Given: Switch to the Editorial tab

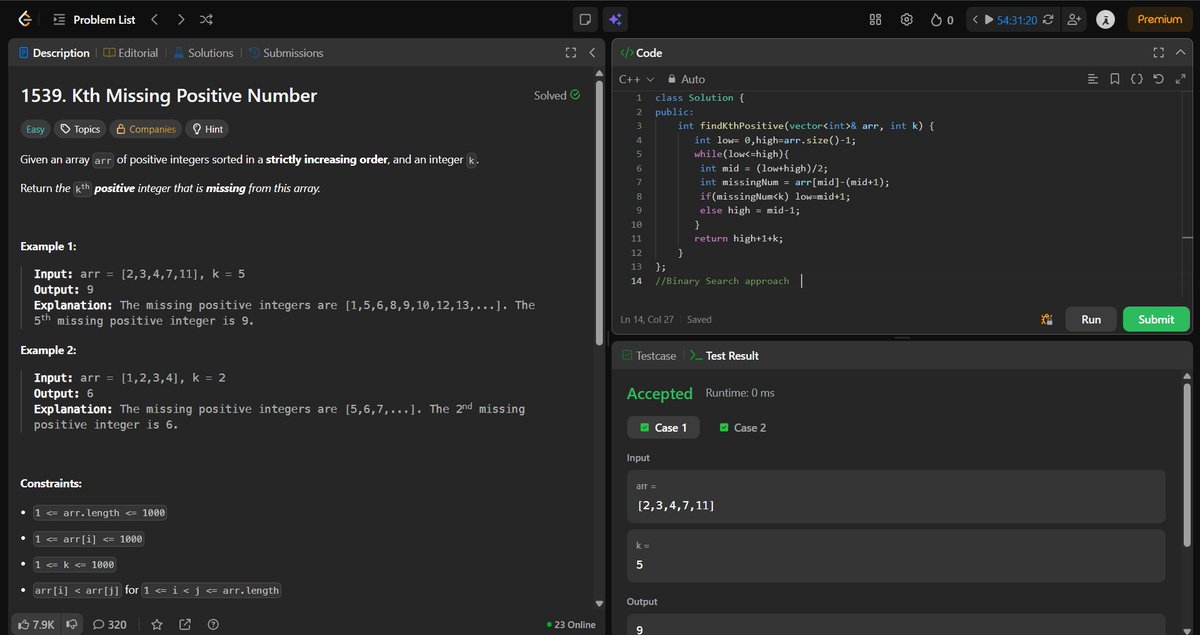Looking at the screenshot, I should (x=130, y=53).
